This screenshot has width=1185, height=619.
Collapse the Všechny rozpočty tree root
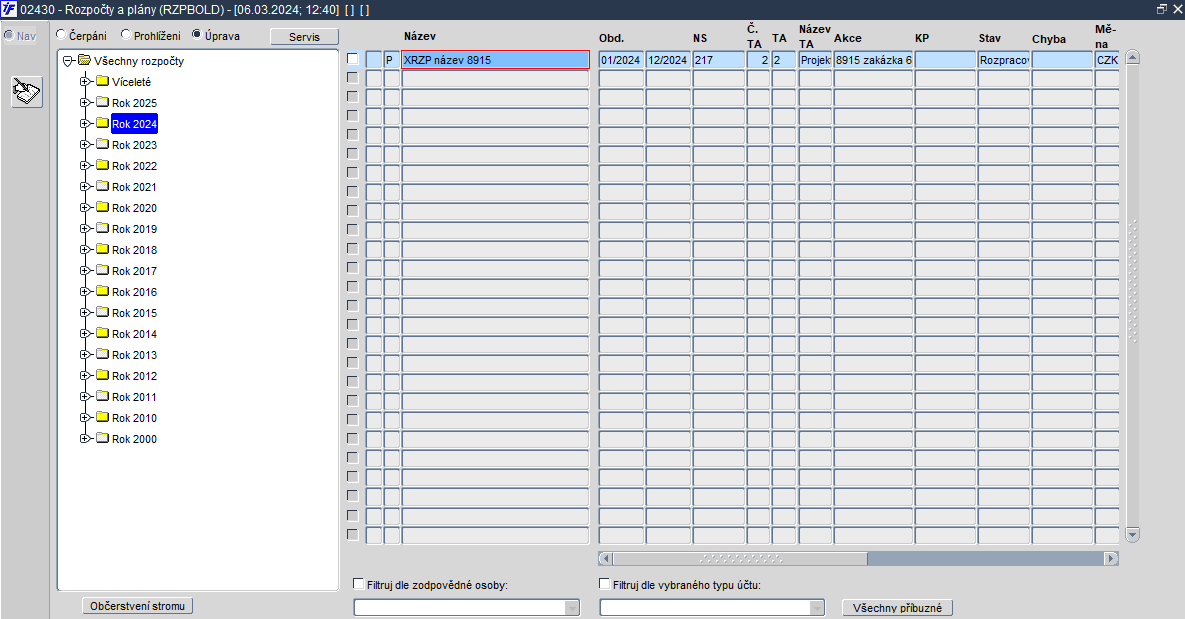click(x=68, y=61)
